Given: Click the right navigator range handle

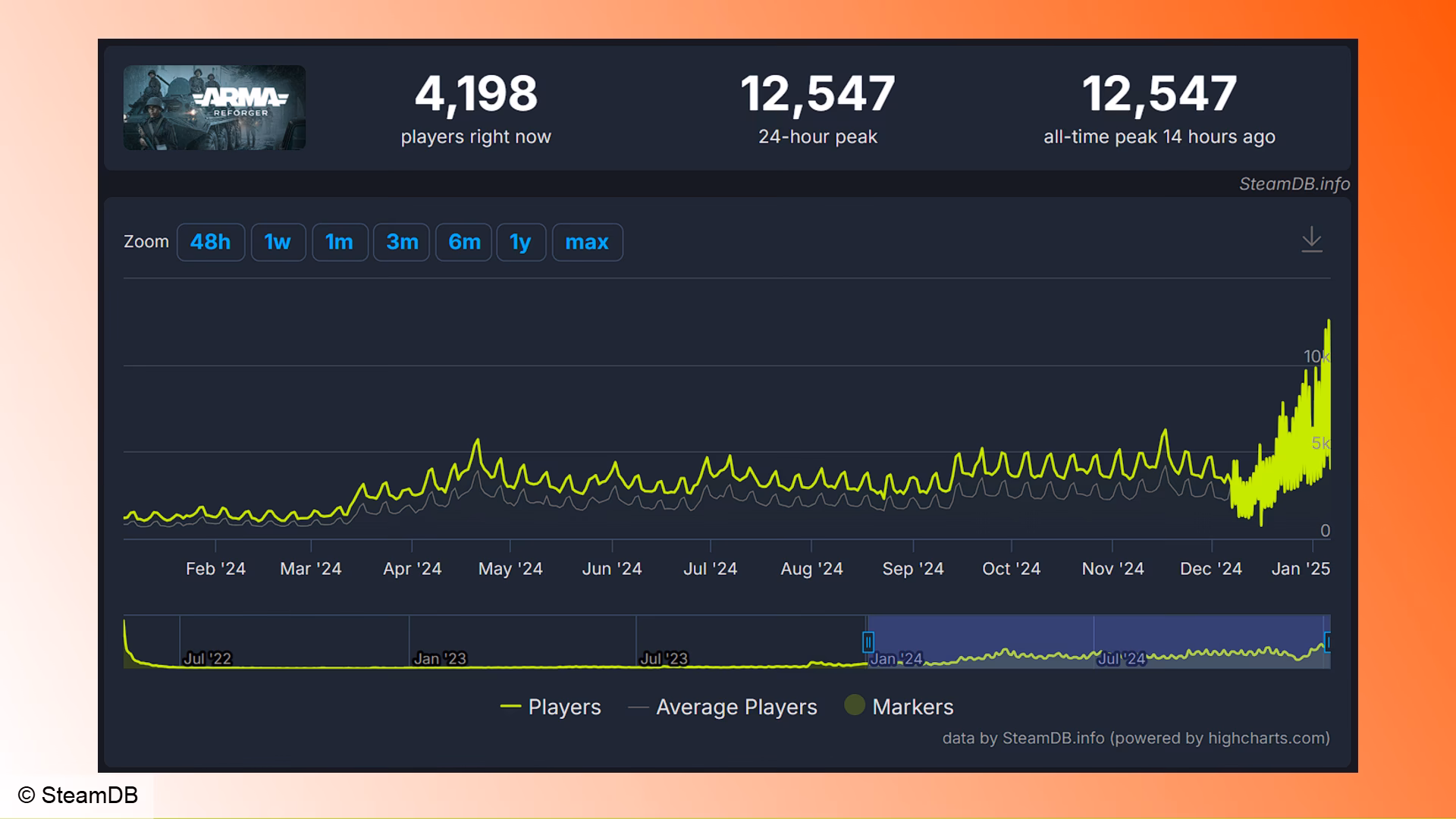Looking at the screenshot, I should pyautogui.click(x=1327, y=642).
